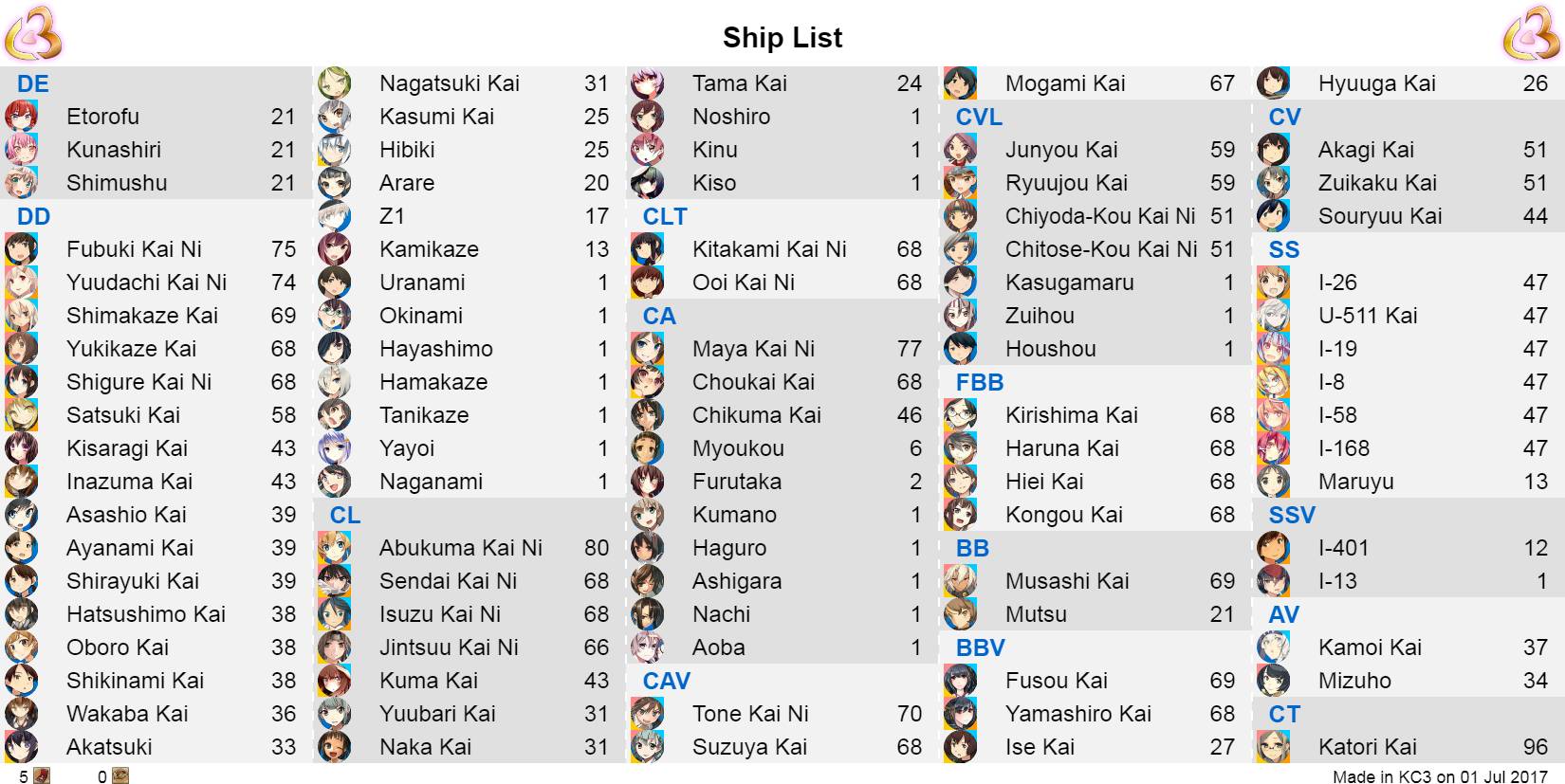1565x784 pixels.
Task: Select Akagi Kai's portrait icon
Action: point(1273,150)
